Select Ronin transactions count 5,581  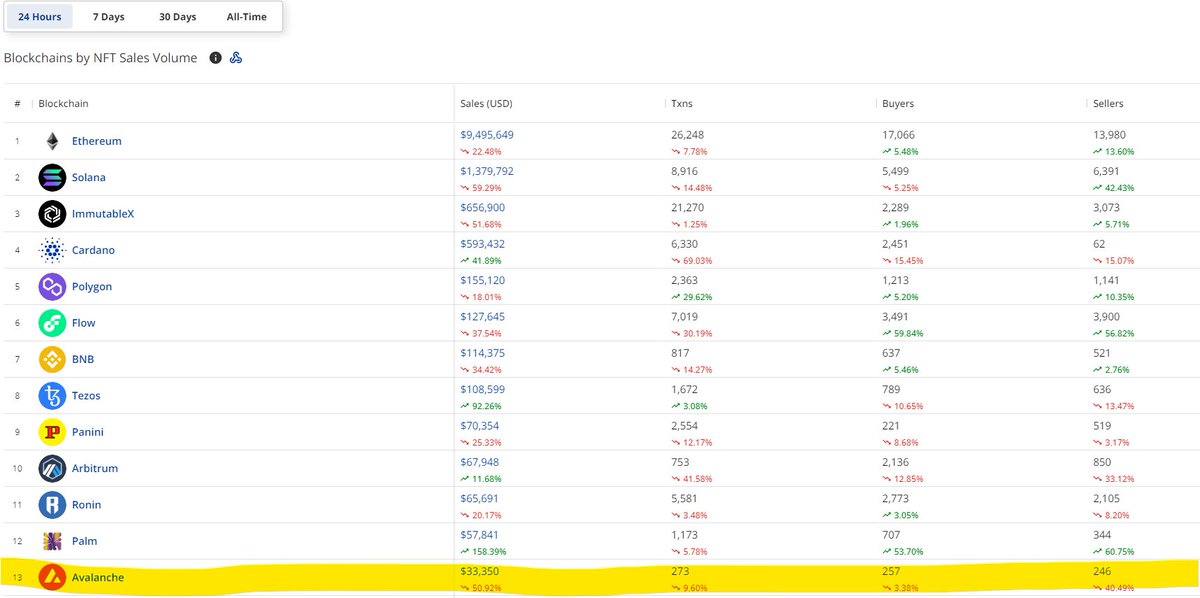click(x=685, y=498)
